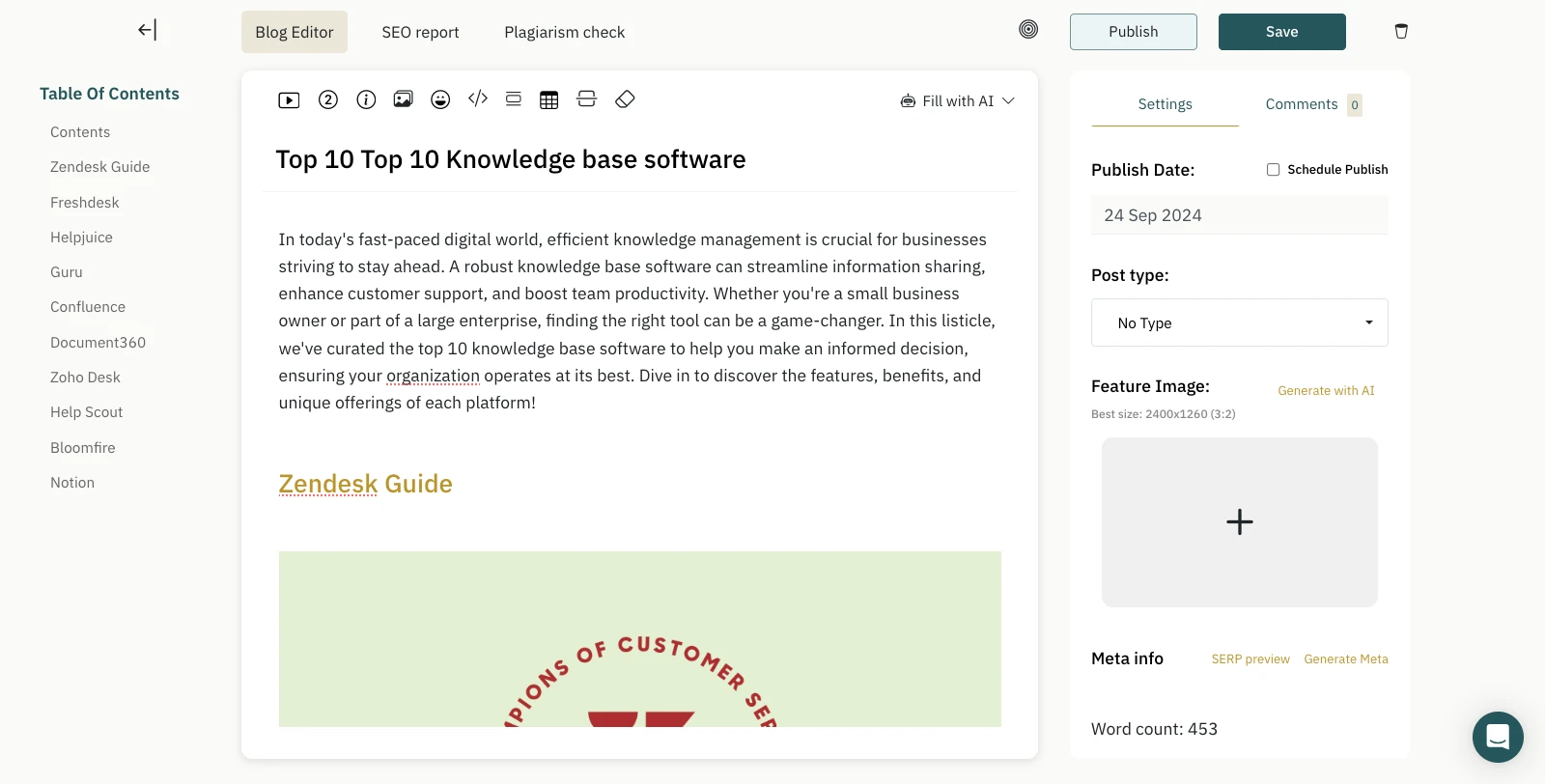
Task: Open the Post type dropdown
Action: click(x=1240, y=322)
